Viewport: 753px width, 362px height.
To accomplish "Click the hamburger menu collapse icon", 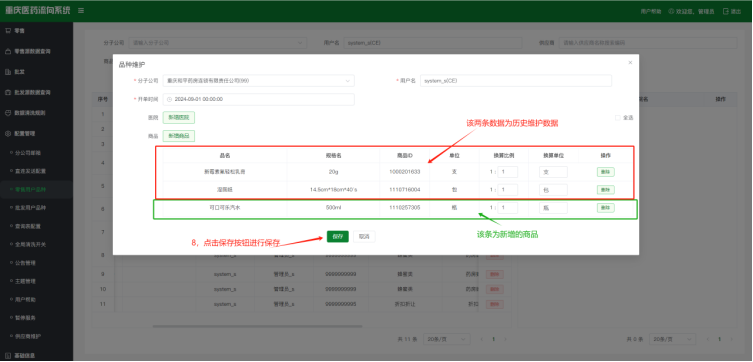I will coord(81,11).
